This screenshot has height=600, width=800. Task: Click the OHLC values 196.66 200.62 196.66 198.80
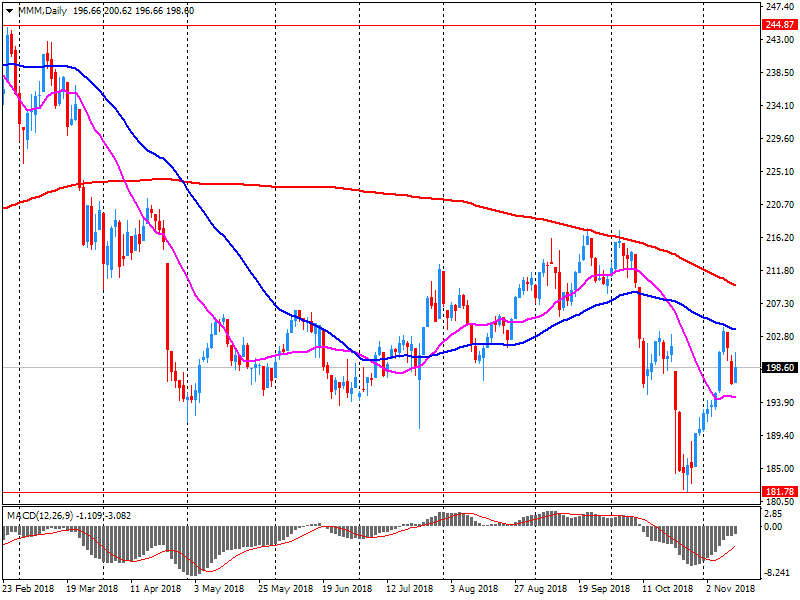pyautogui.click(x=133, y=11)
